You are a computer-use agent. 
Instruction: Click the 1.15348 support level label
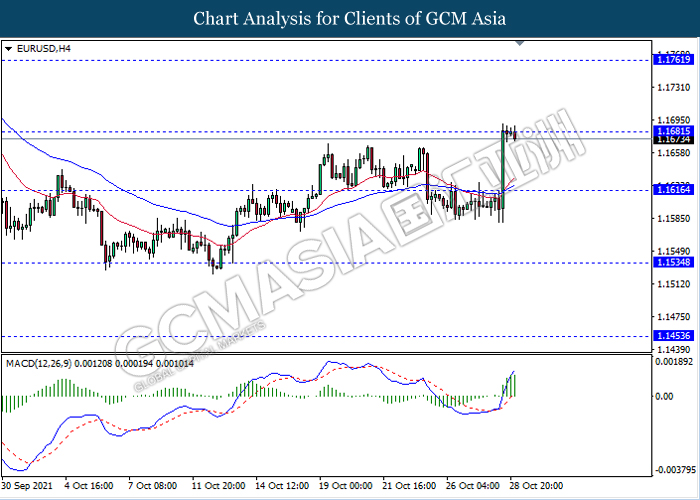(x=673, y=262)
